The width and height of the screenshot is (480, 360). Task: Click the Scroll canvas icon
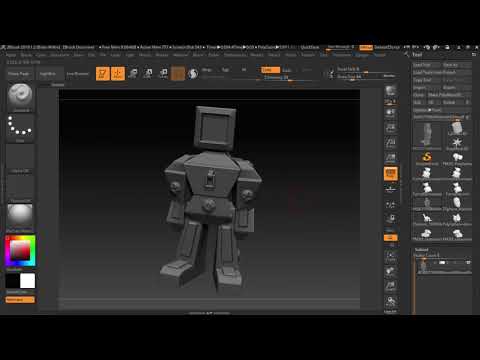coord(391,114)
